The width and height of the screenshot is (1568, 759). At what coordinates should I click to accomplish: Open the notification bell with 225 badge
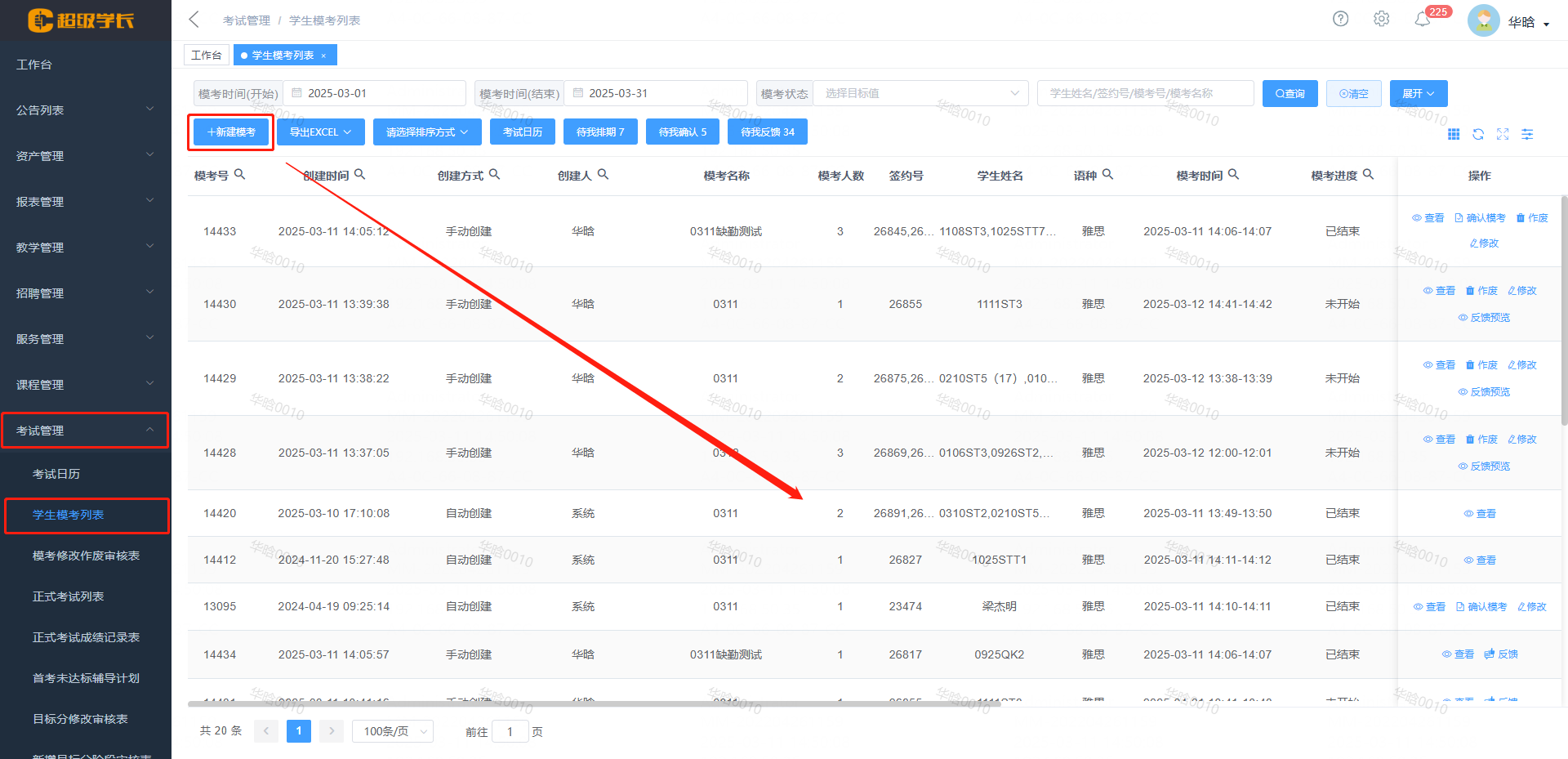[x=1423, y=20]
